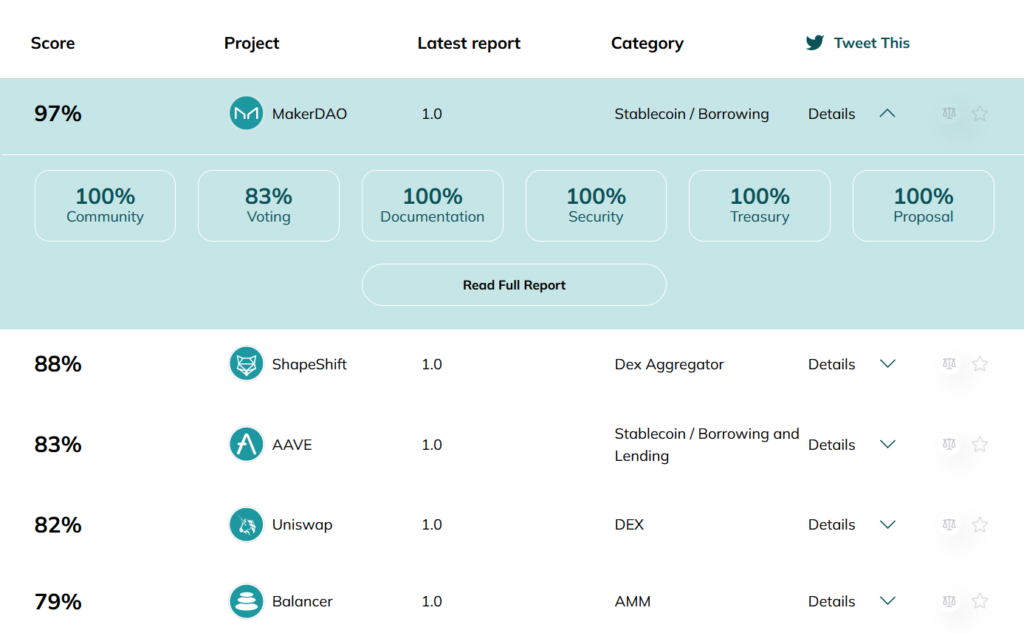Click the compare scale icon for MakerDAO
The height and width of the screenshot is (633, 1024).
pos(949,114)
